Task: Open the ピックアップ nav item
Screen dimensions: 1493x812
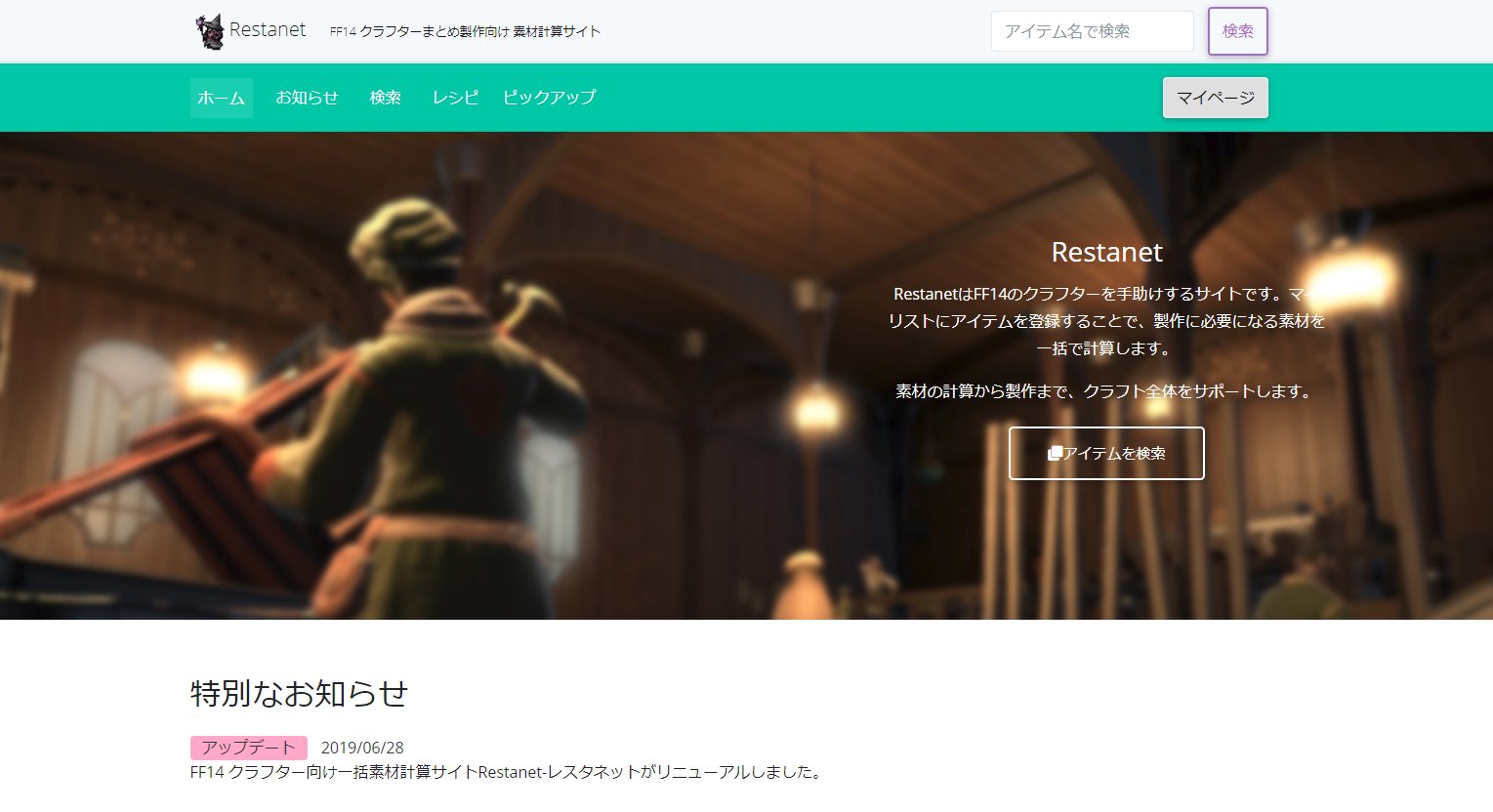Action: coord(549,98)
